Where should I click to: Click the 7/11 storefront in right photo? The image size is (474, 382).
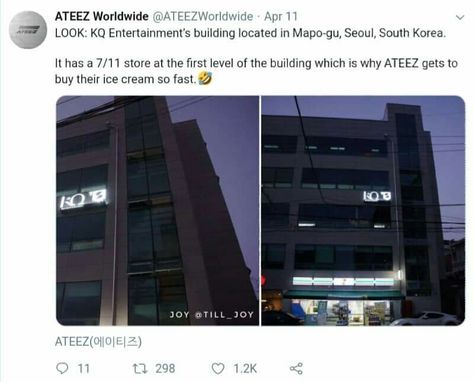(342, 298)
